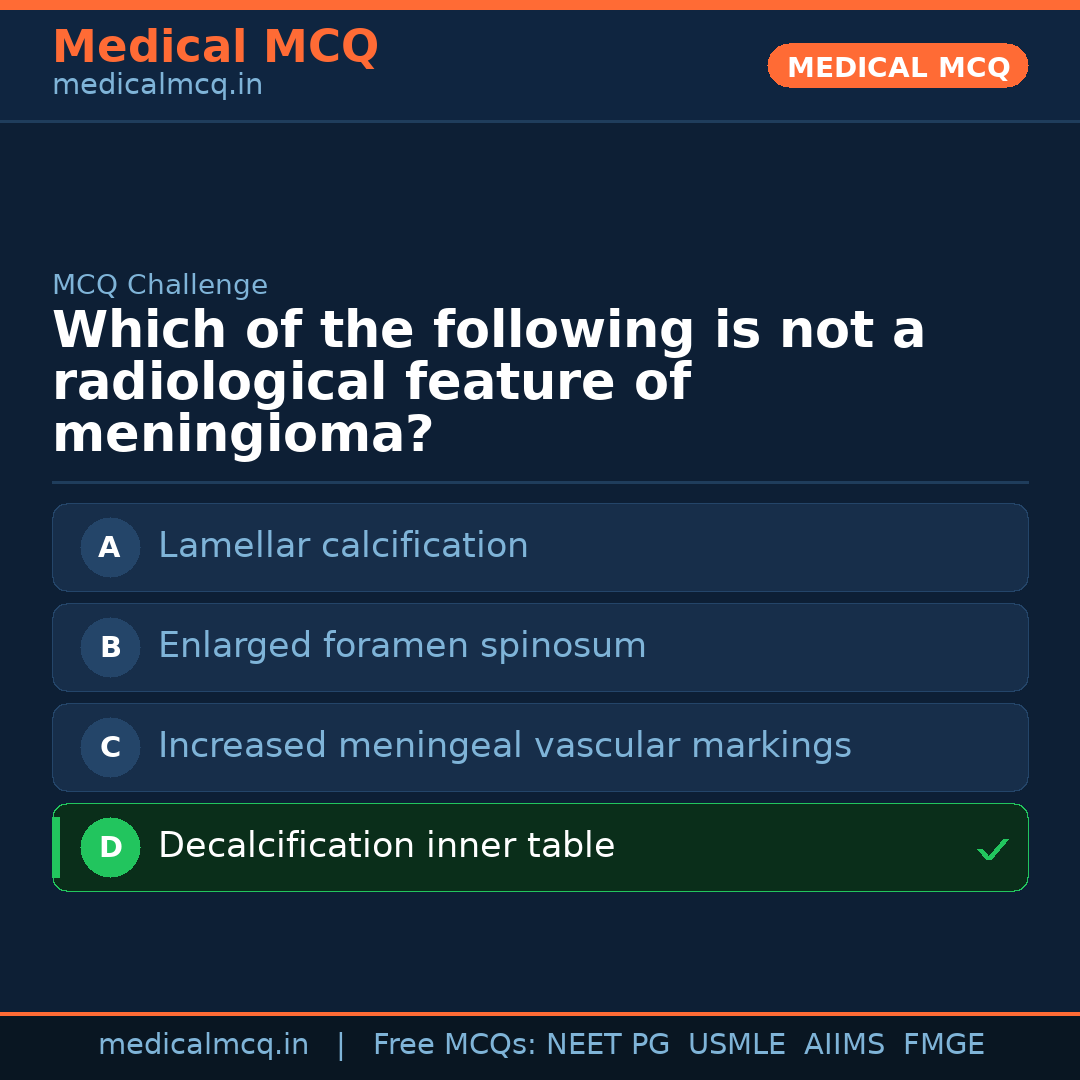Click the green checkmark on option D
Screen dimensions: 1080x1080
[x=994, y=849]
